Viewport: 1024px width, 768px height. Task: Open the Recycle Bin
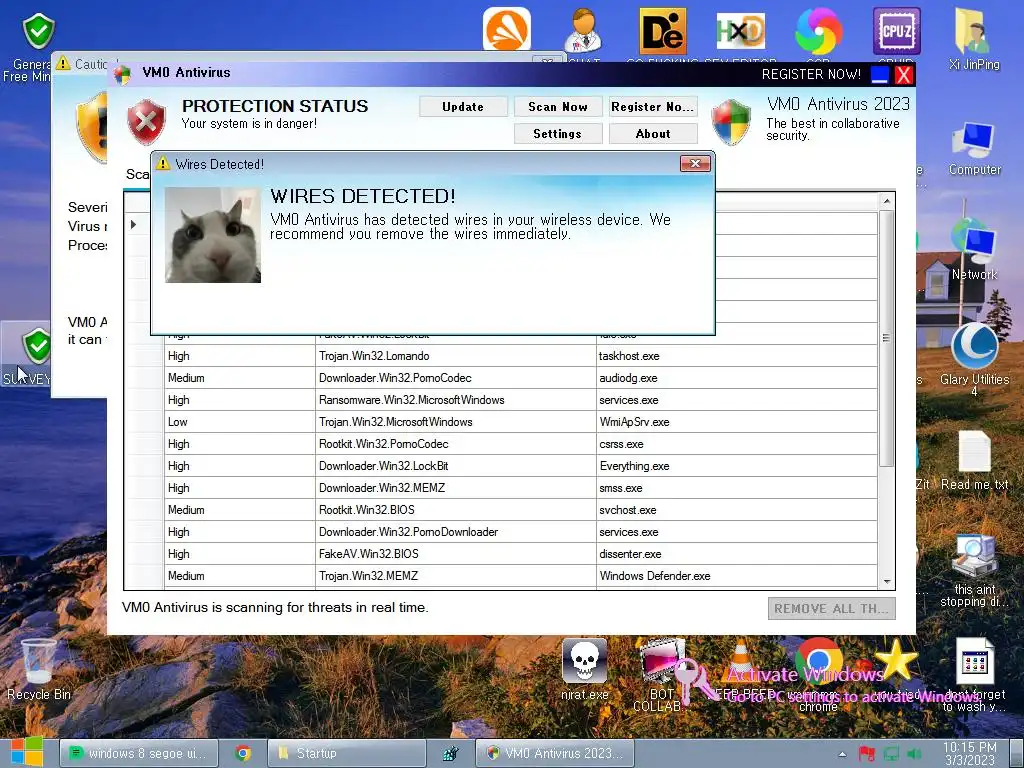38,669
